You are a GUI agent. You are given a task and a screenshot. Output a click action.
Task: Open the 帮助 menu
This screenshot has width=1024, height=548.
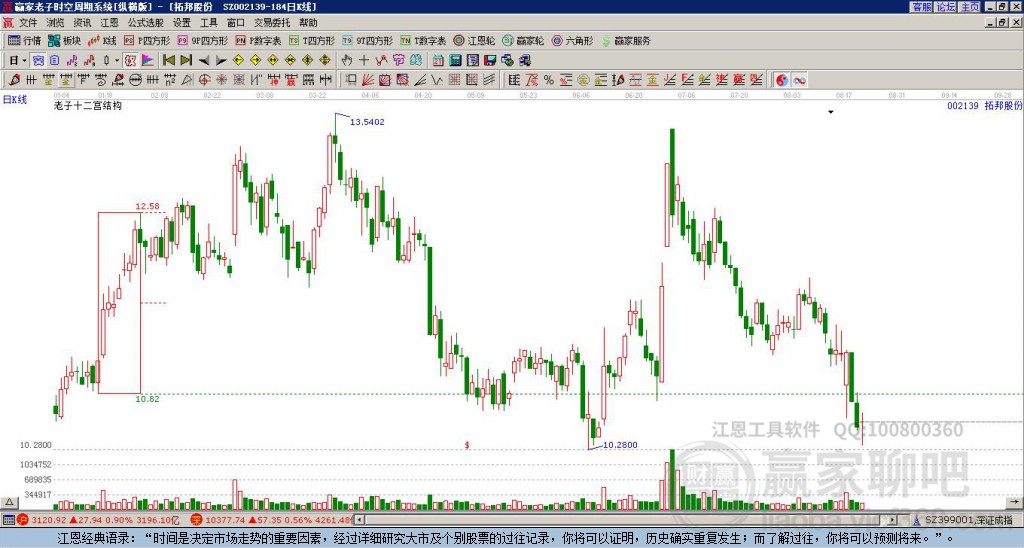coord(308,23)
